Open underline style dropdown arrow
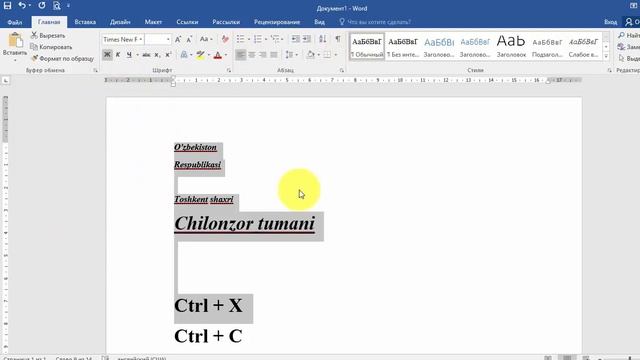The width and height of the screenshot is (640, 360). (x=138, y=55)
